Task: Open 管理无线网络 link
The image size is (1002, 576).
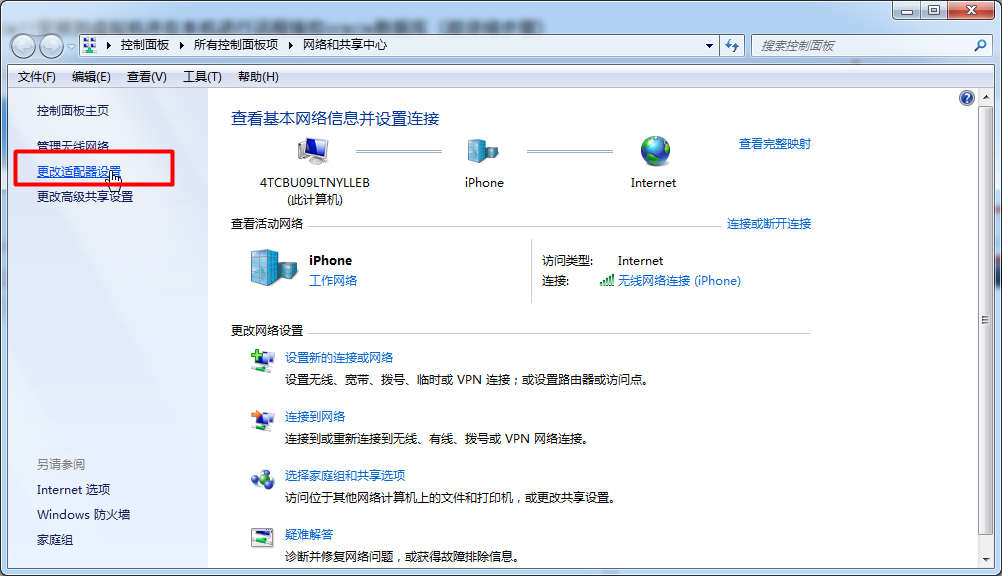Action: 73,146
